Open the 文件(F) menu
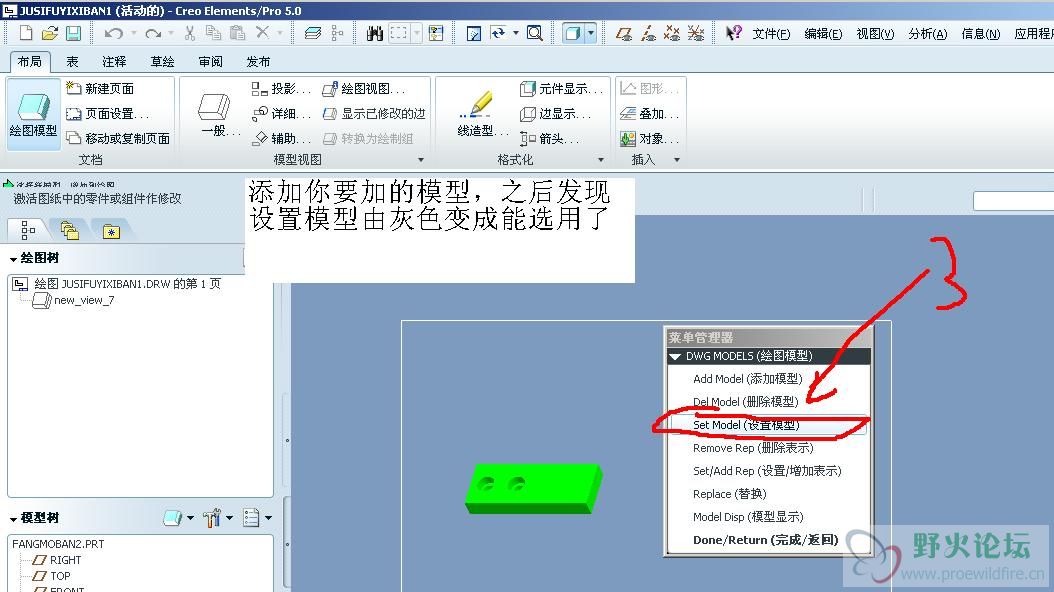Image resolution: width=1054 pixels, height=592 pixels. coord(771,34)
